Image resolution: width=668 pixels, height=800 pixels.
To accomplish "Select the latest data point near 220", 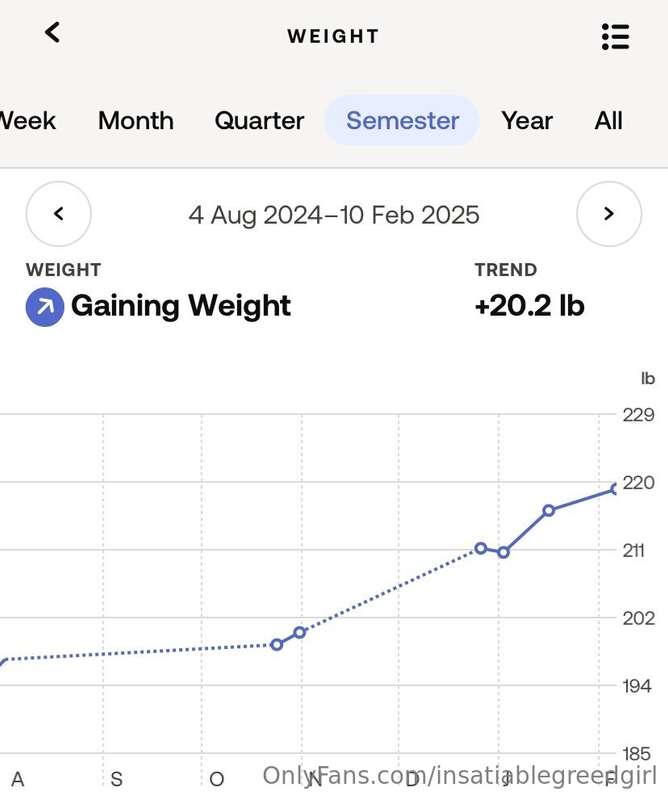I will click(615, 489).
